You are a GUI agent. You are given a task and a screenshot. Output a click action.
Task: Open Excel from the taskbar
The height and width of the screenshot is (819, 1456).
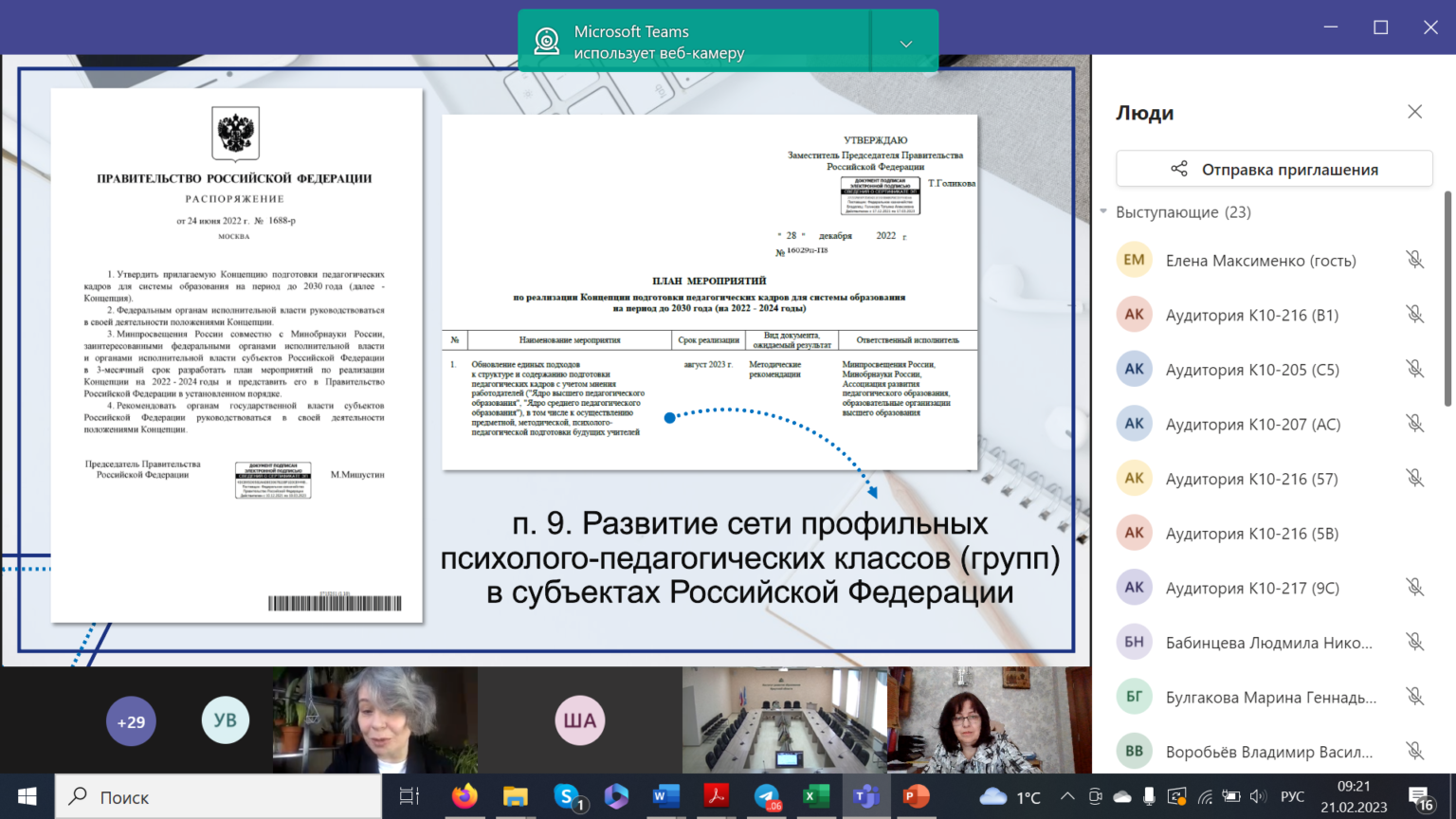815,796
